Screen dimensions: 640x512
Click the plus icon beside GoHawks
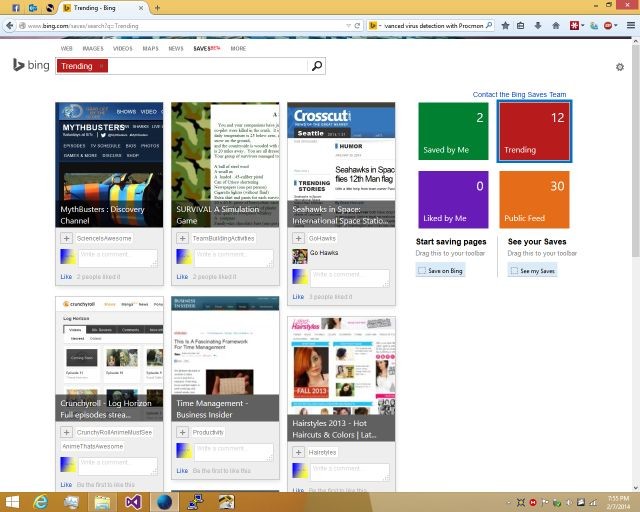pyautogui.click(x=298, y=238)
